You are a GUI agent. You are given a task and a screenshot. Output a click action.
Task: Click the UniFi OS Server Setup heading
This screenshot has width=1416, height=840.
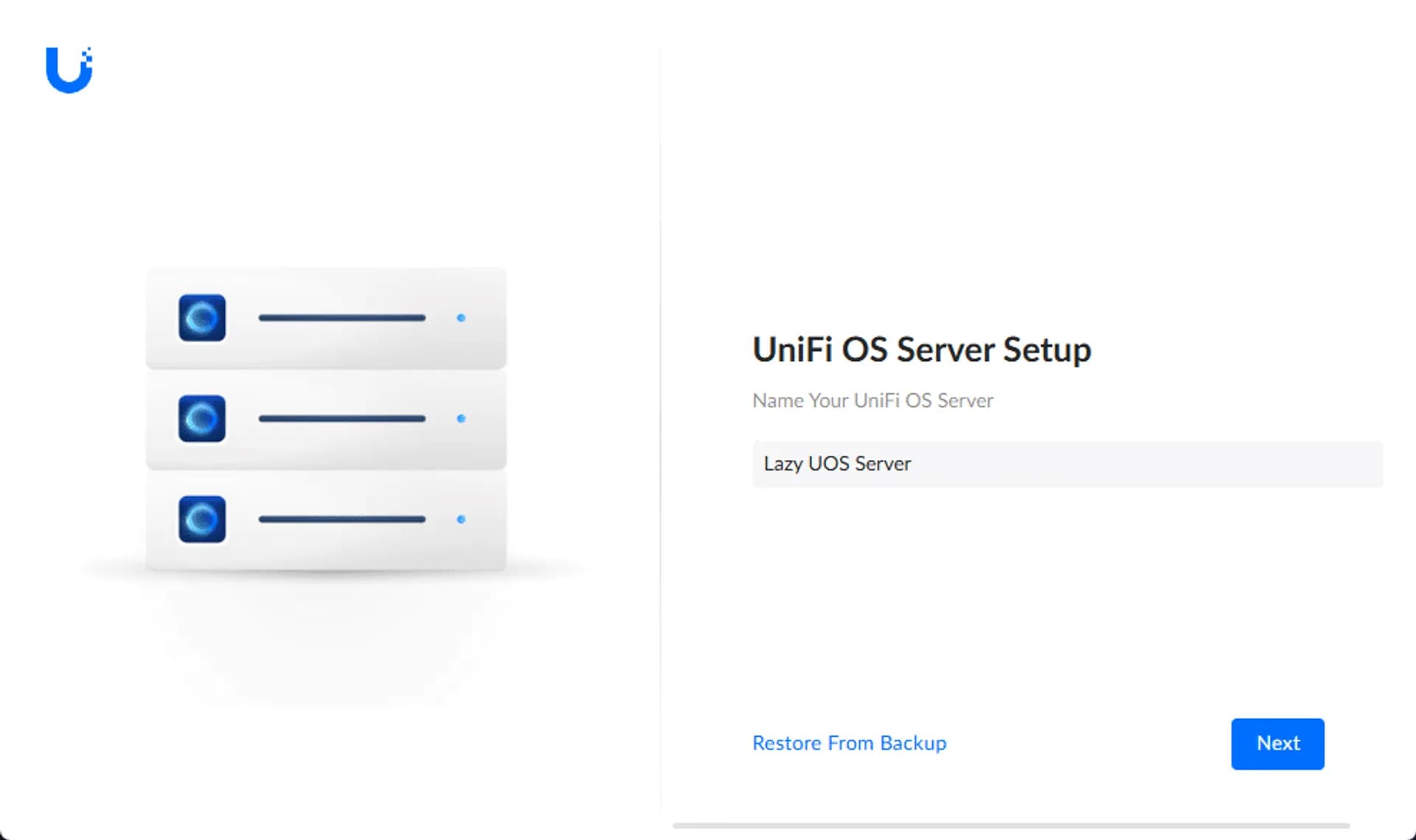click(x=921, y=350)
